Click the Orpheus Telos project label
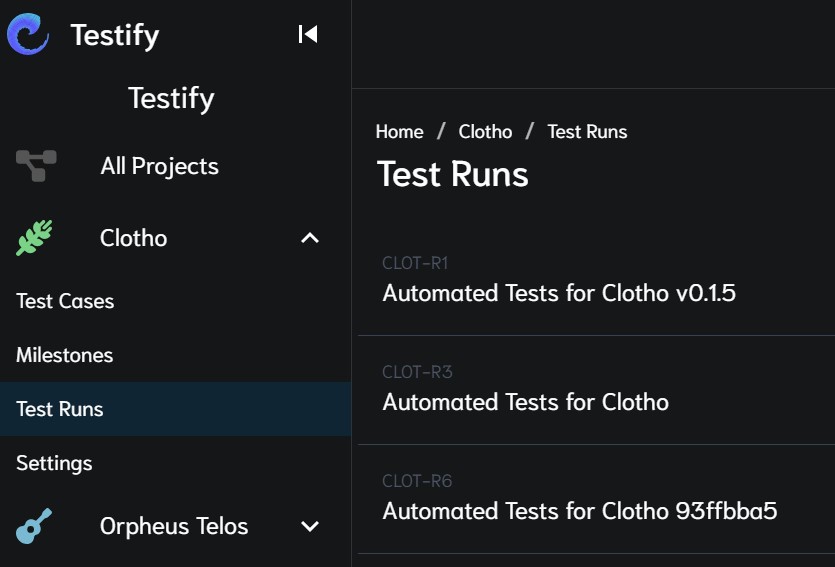 pos(174,526)
